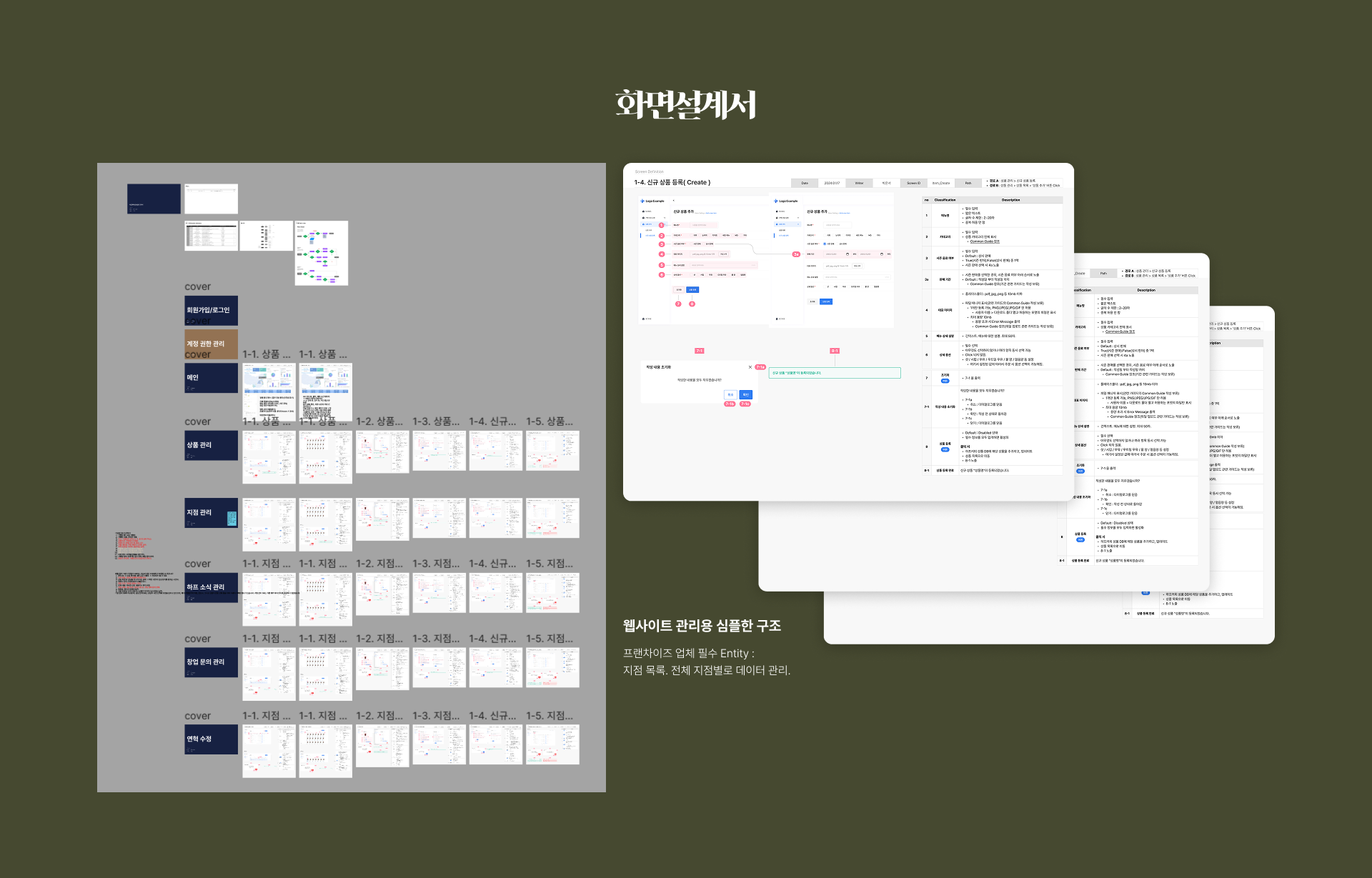Open the 연혁 수정 cover frame

coord(211,739)
